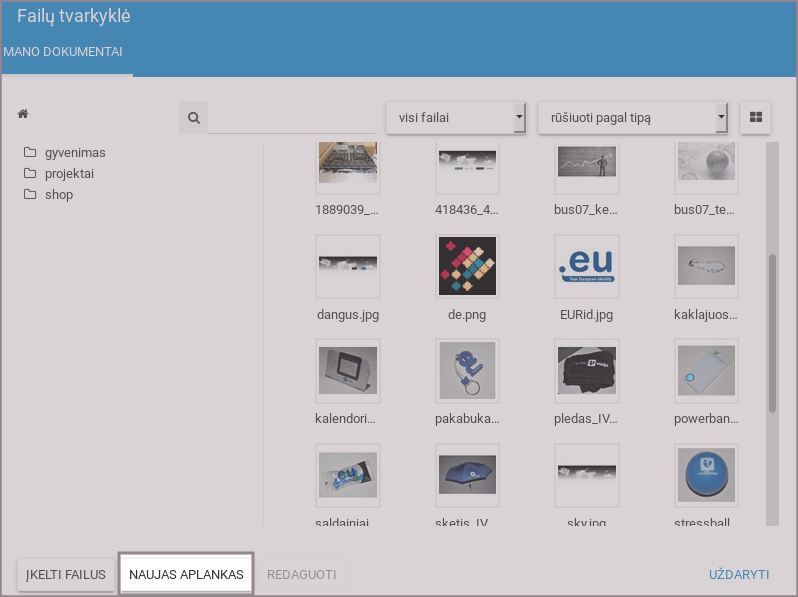Select the stressball image thumbnail
Viewport: 798px width, 597px height.
pyautogui.click(x=707, y=474)
